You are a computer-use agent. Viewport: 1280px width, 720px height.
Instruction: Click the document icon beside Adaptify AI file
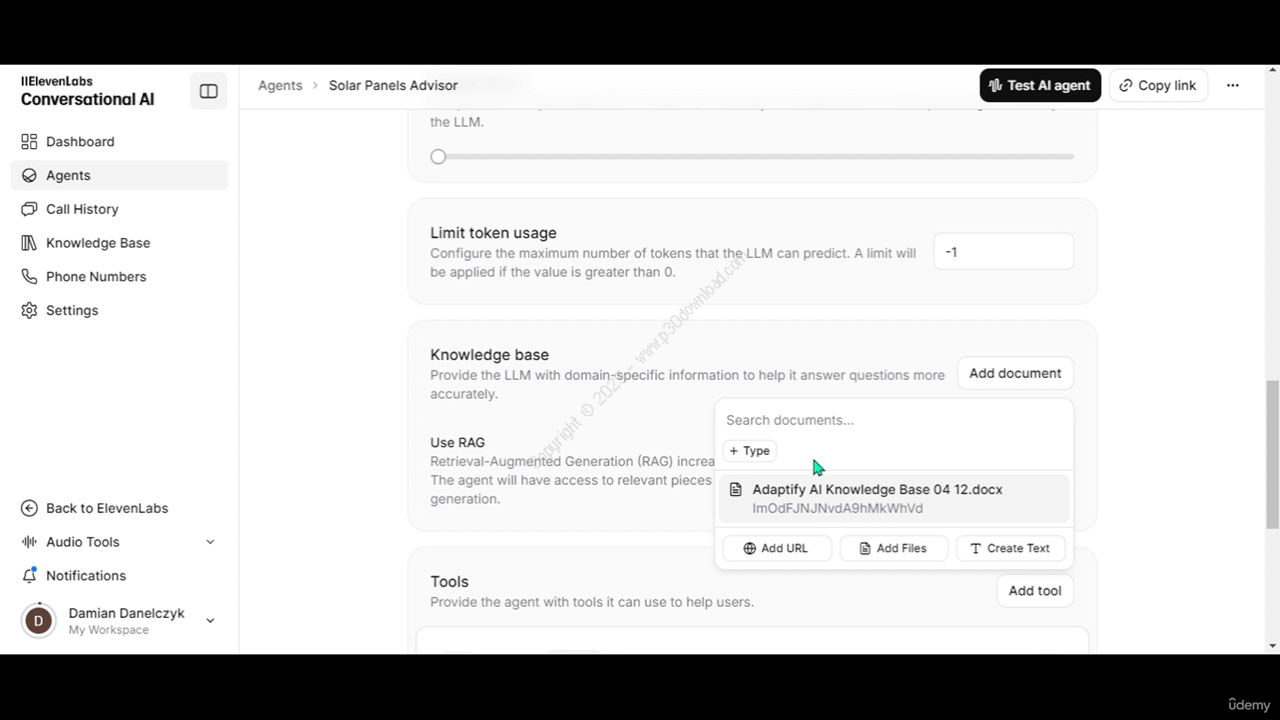click(736, 490)
